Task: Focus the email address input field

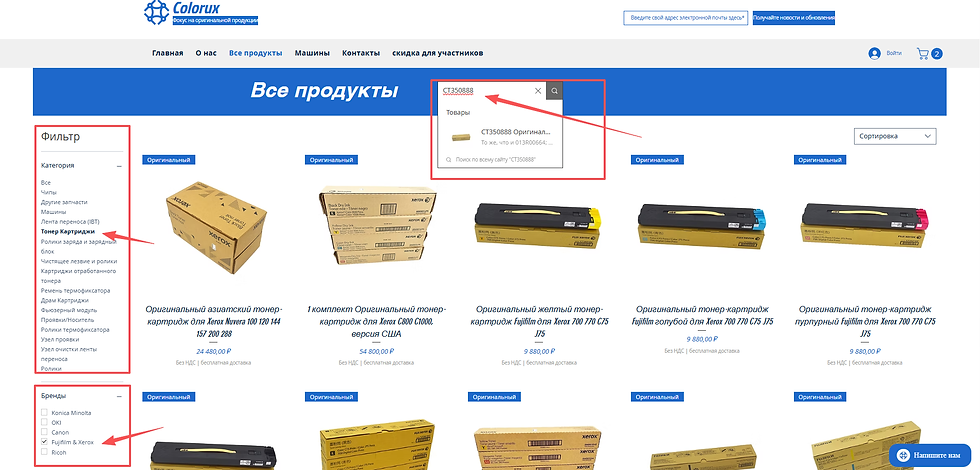Action: 686,18
